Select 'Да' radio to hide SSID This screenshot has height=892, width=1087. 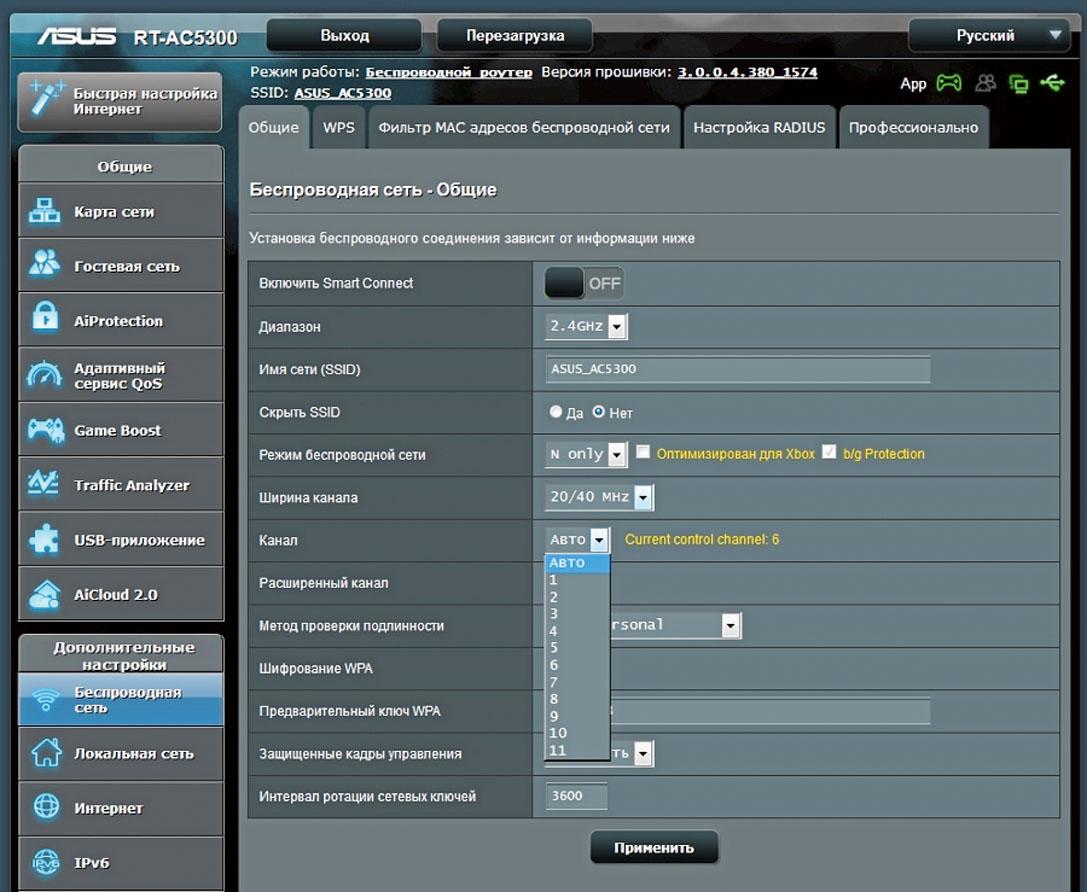pyautogui.click(x=556, y=412)
